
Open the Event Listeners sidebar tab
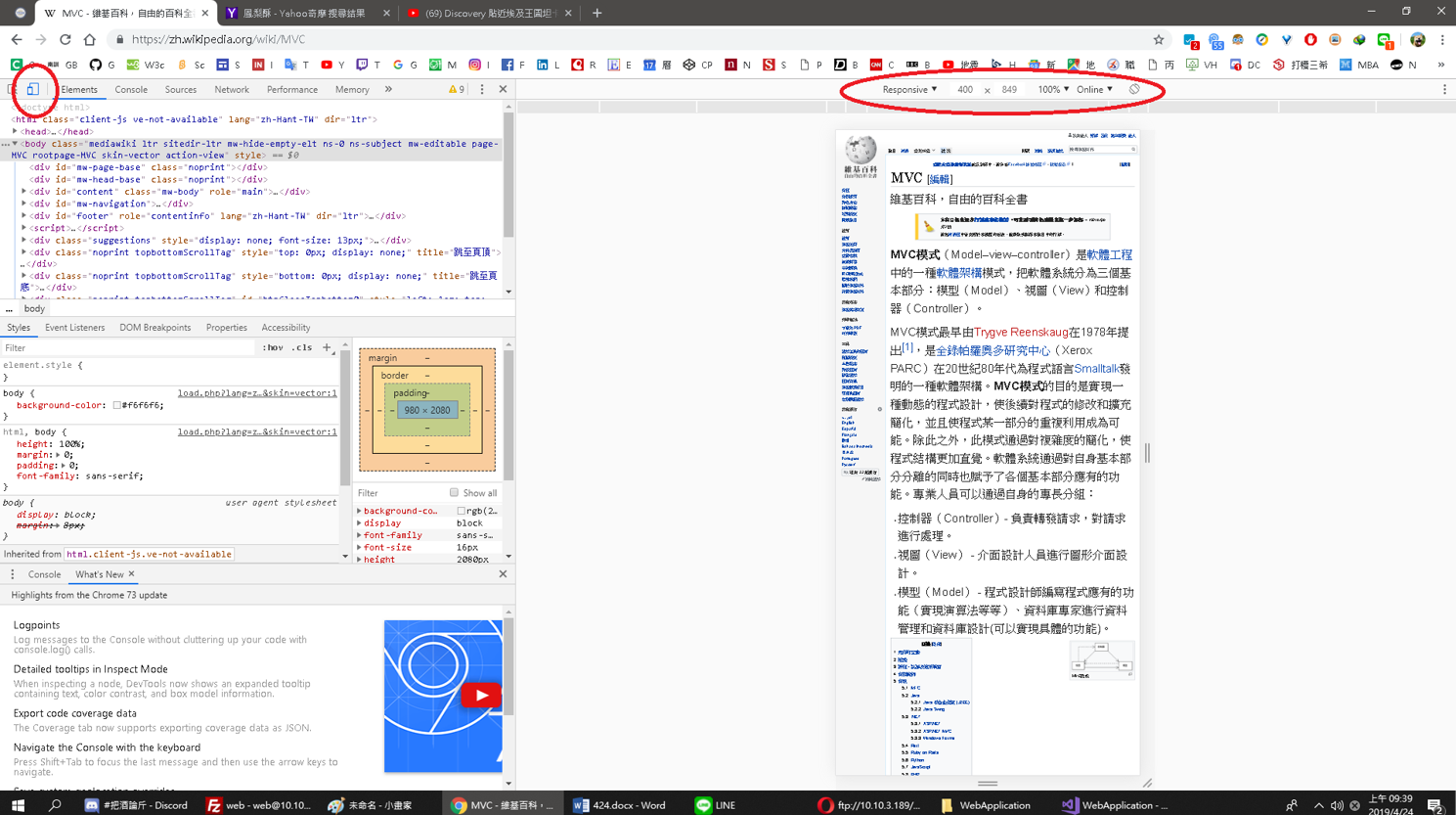[x=74, y=327]
